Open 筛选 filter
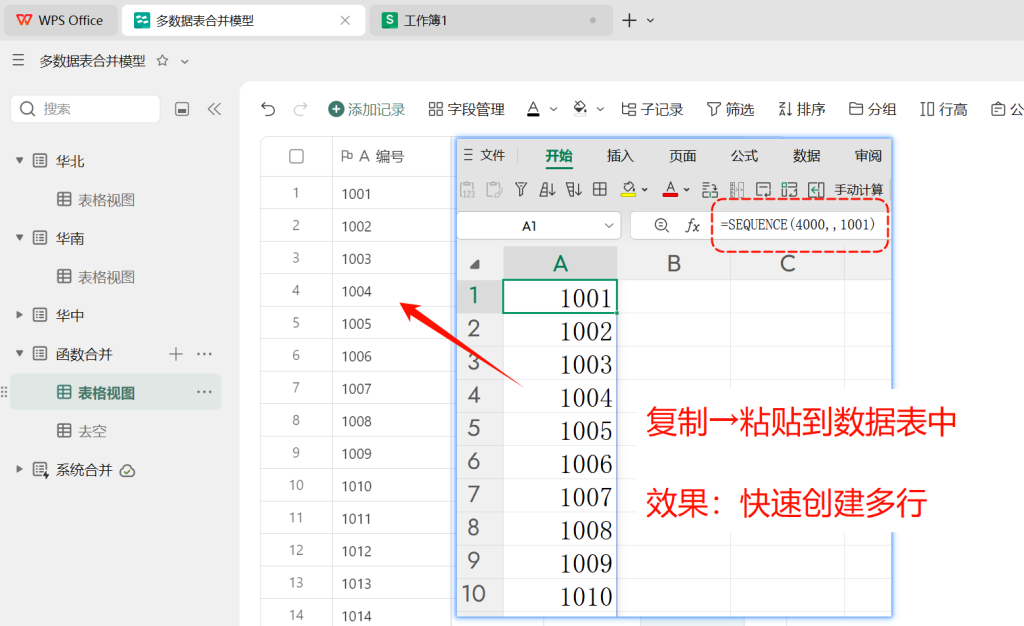Image resolution: width=1024 pixels, height=626 pixels. pos(731,109)
